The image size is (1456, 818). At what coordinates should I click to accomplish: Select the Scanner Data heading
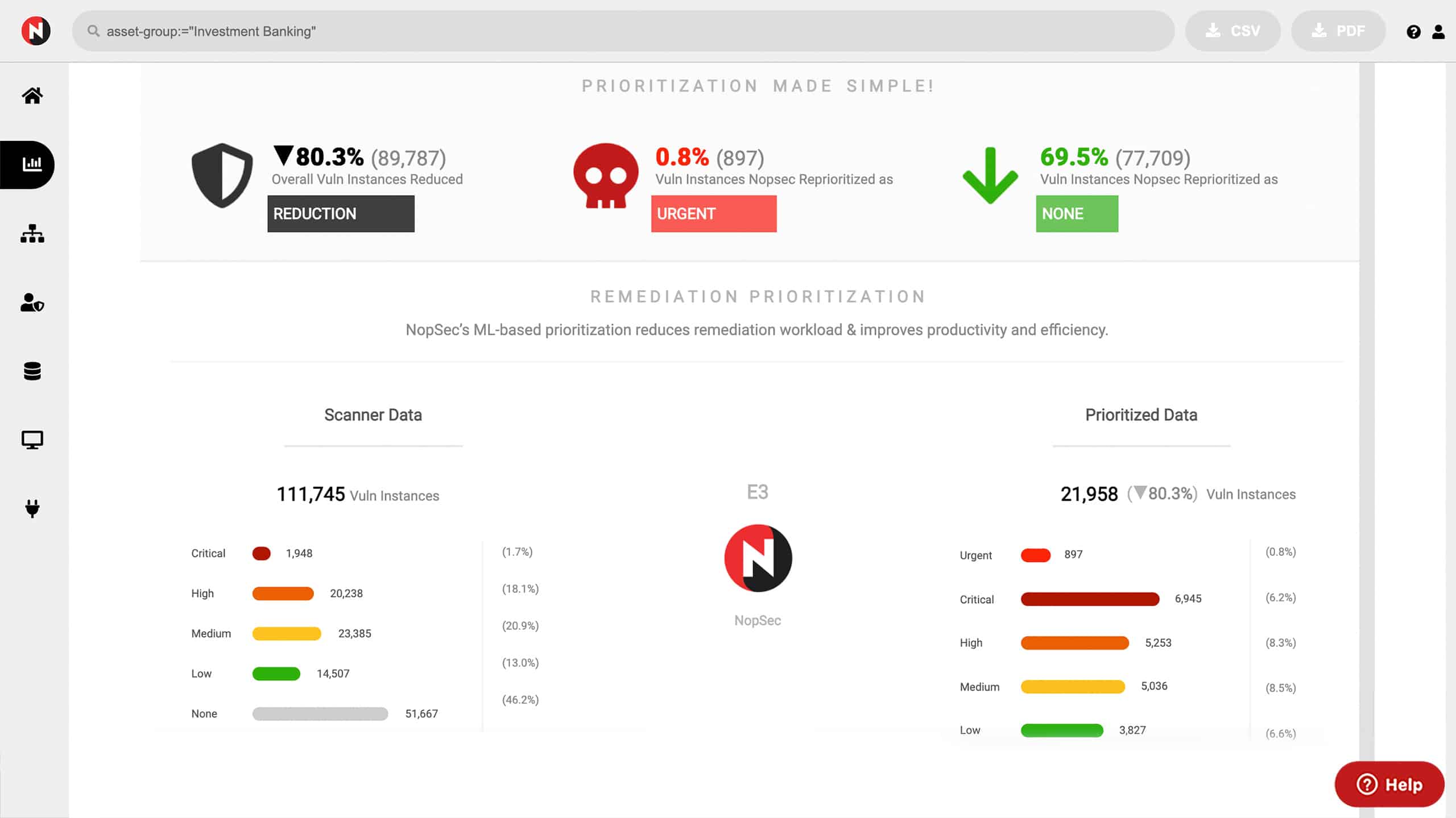click(373, 415)
